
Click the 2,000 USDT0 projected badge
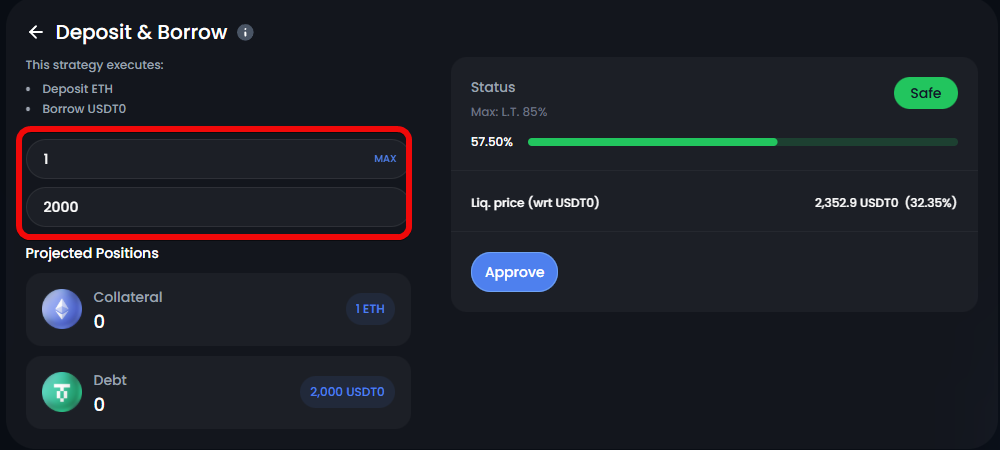click(x=347, y=392)
